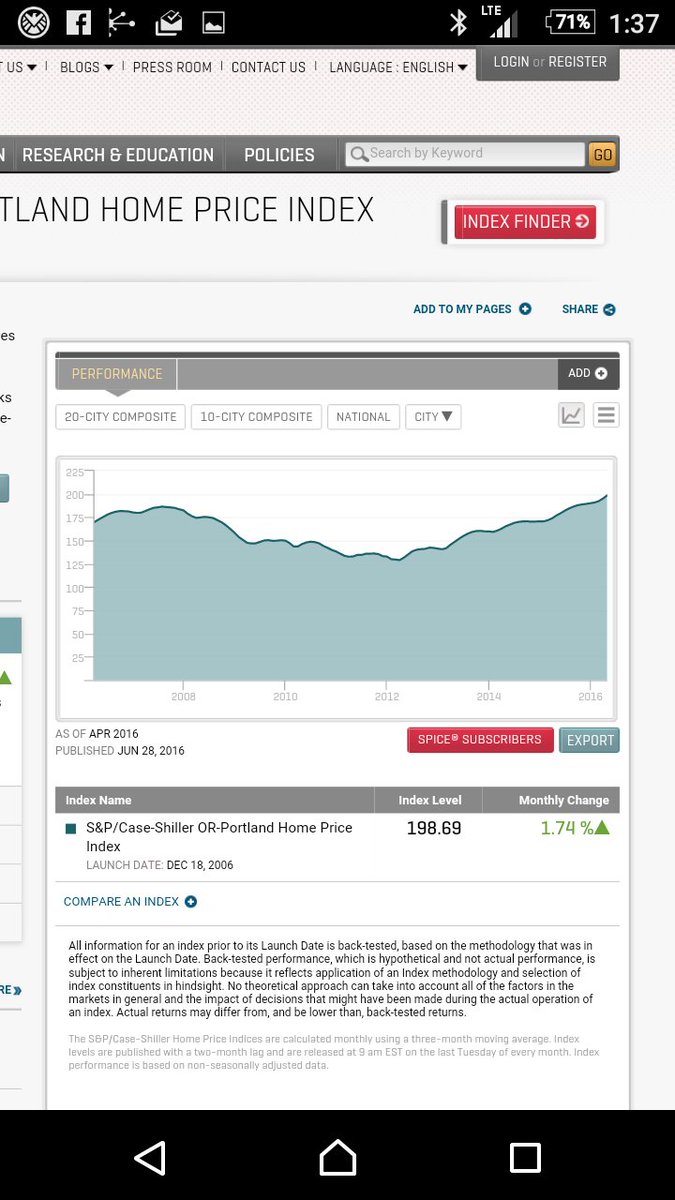This screenshot has height=1200, width=675.
Task: Toggle the 10-City Composite comparison
Action: 256,417
